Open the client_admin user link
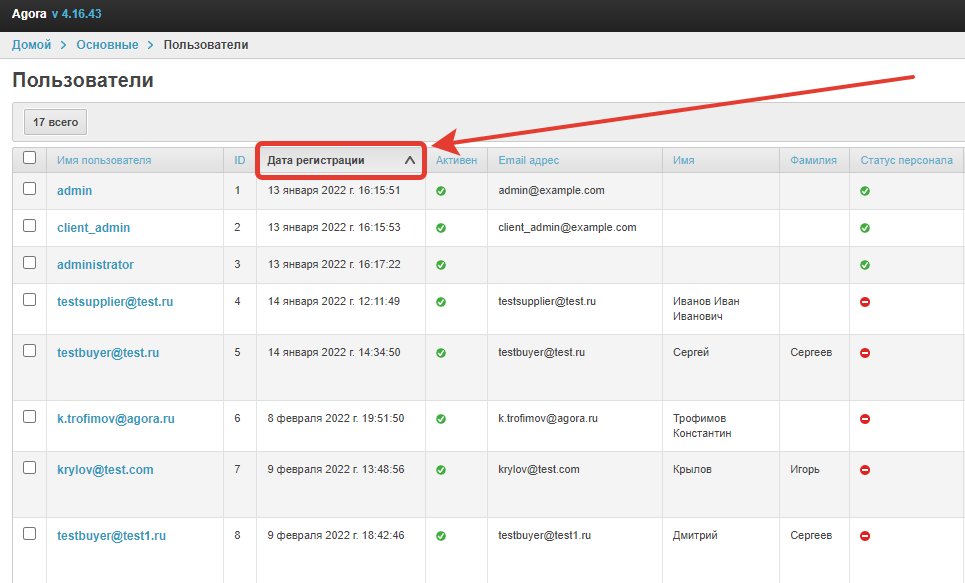The height and width of the screenshot is (583, 965). [x=93, y=228]
